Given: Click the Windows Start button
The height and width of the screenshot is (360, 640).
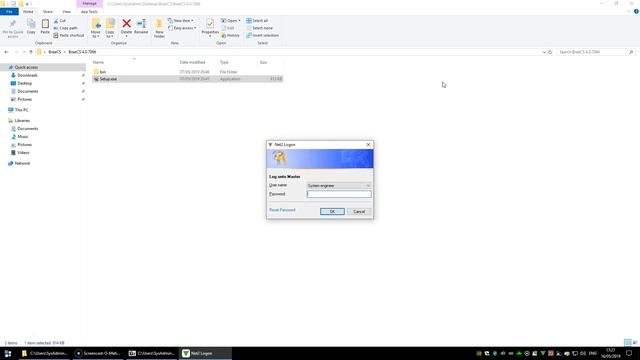Looking at the screenshot, I should click(8, 353).
